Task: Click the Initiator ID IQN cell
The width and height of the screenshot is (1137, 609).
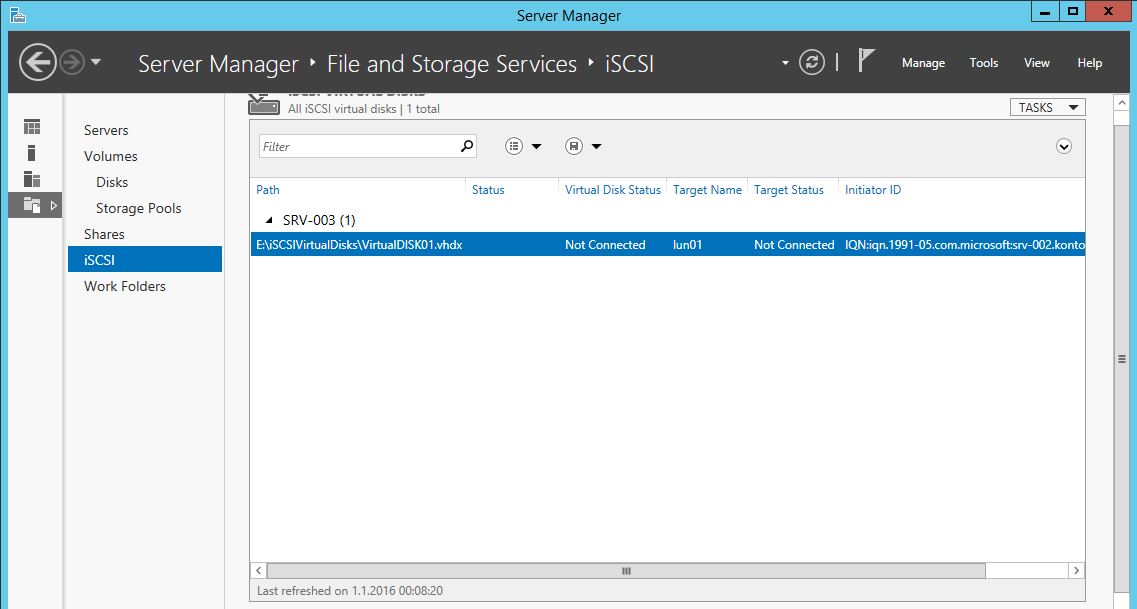Action: [964, 245]
